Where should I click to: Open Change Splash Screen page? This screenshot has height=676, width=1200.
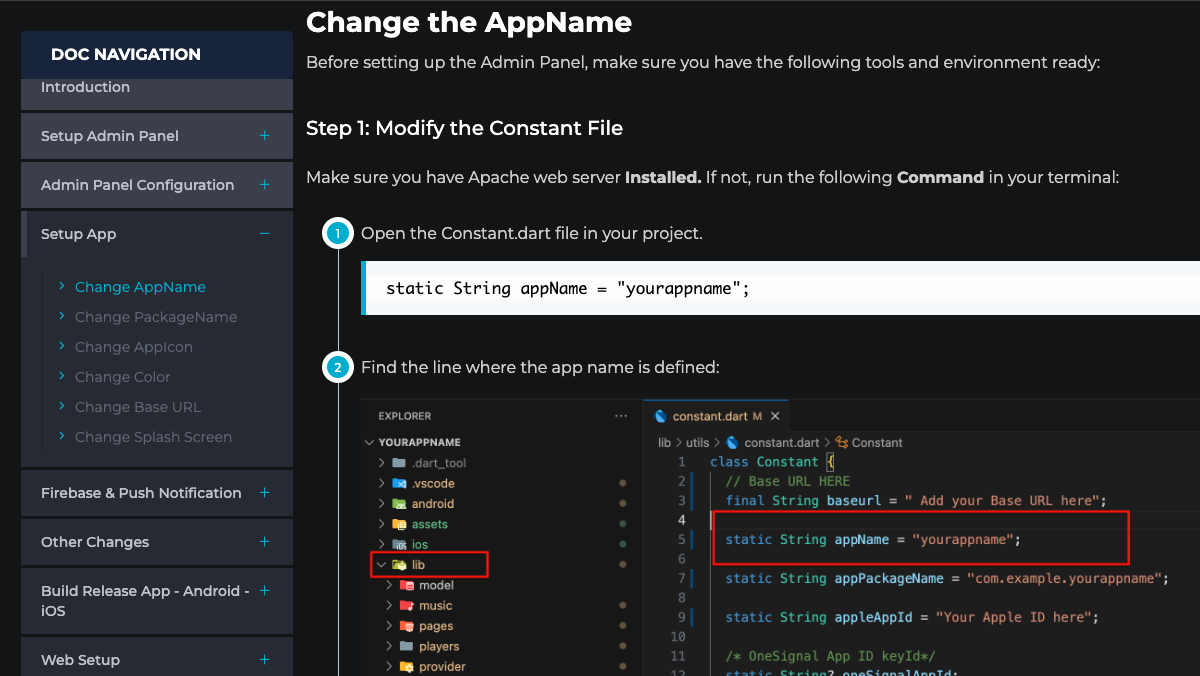pyautogui.click(x=153, y=437)
